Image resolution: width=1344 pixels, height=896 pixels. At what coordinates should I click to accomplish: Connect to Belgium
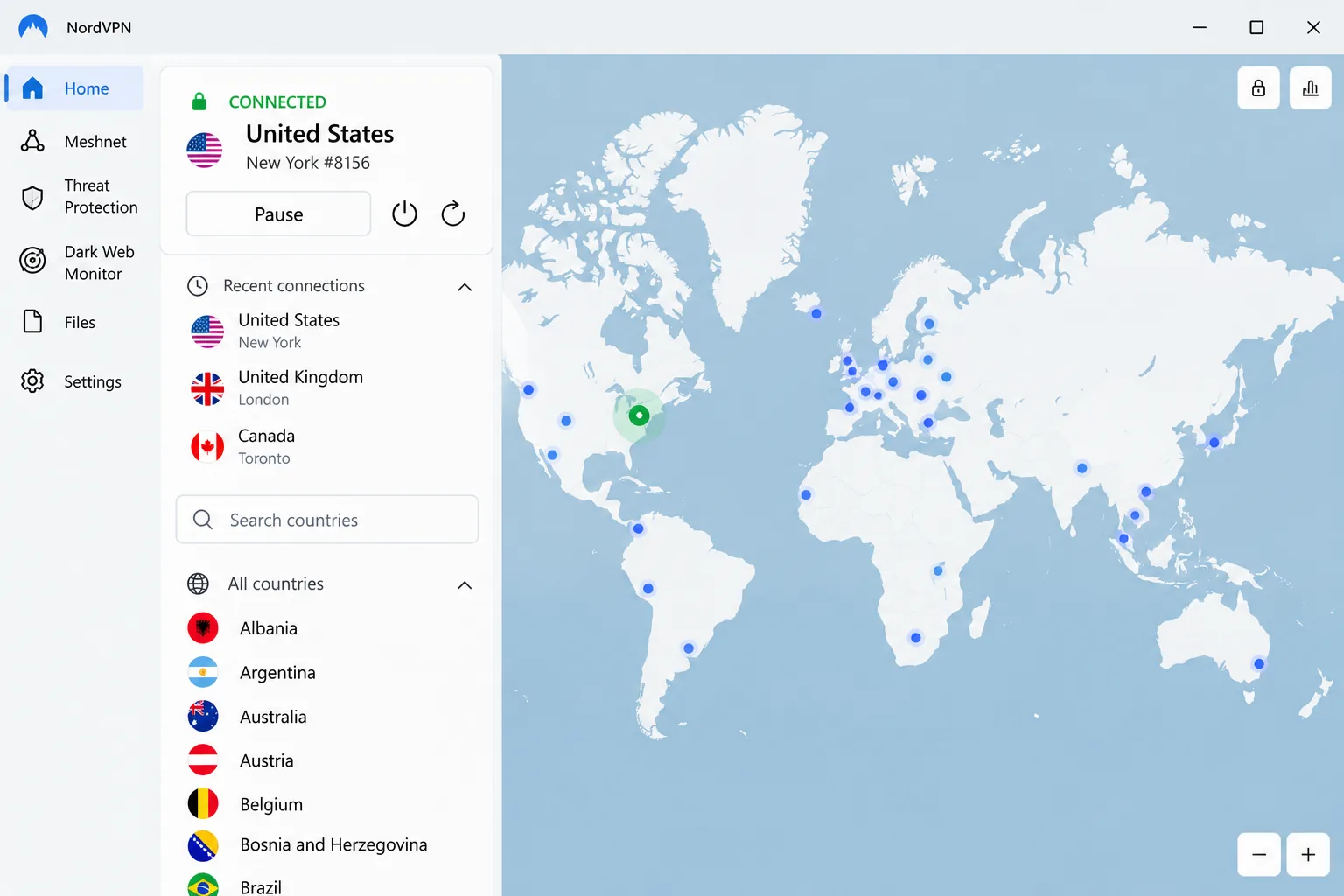326,804
